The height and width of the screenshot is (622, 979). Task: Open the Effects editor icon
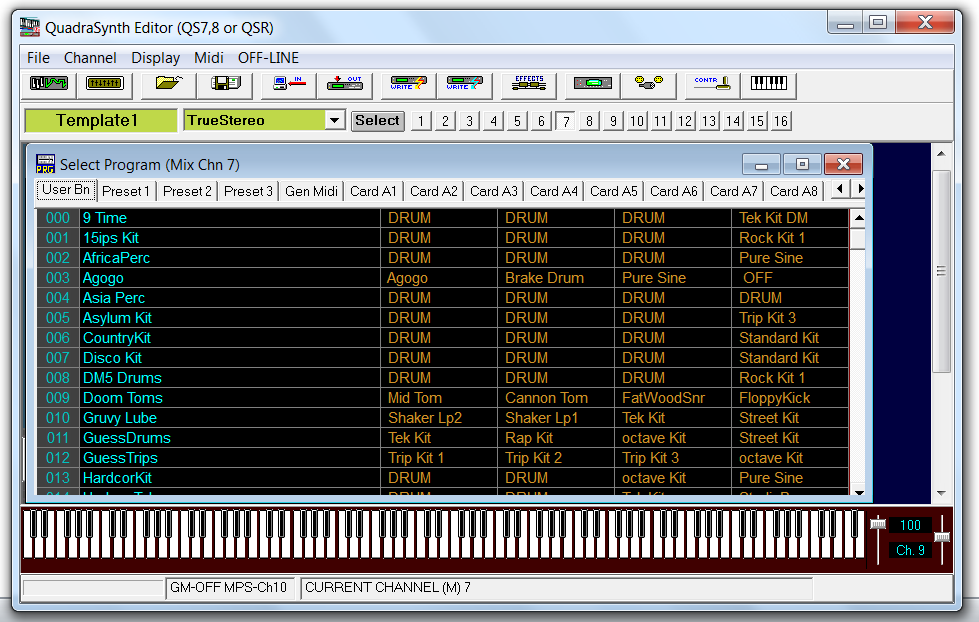527,85
